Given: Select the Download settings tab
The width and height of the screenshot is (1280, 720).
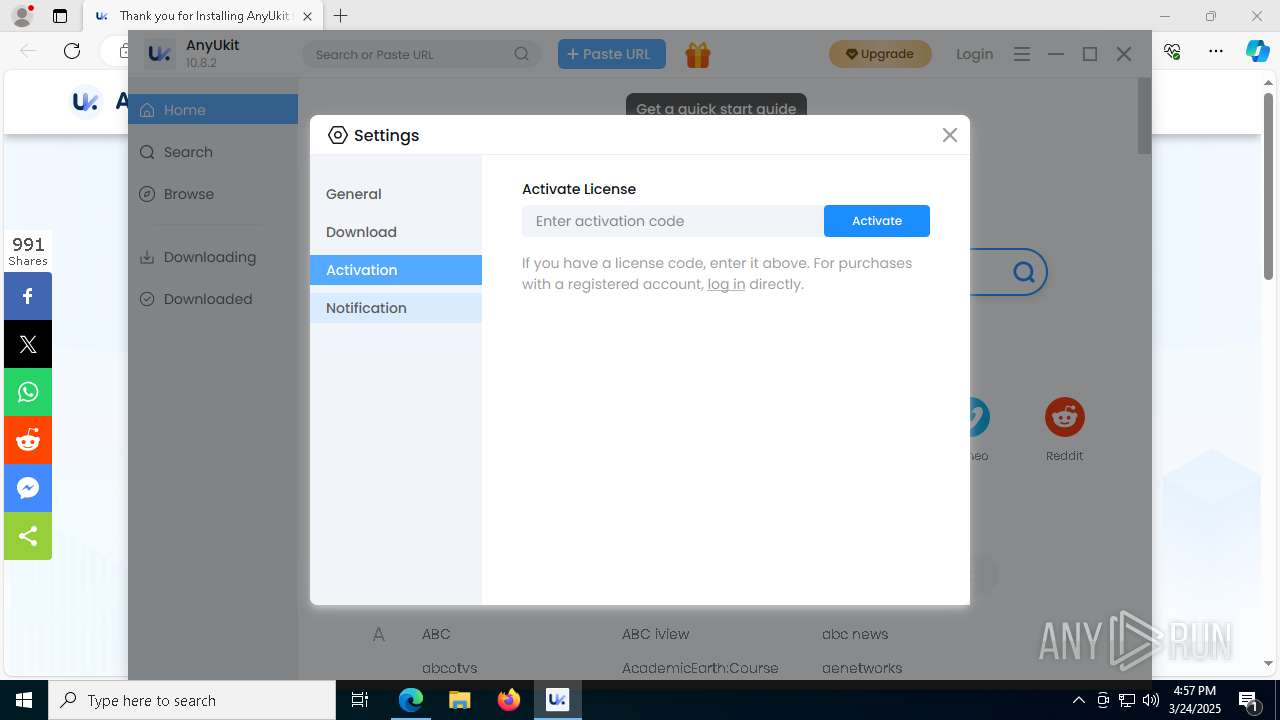Looking at the screenshot, I should tap(396, 232).
